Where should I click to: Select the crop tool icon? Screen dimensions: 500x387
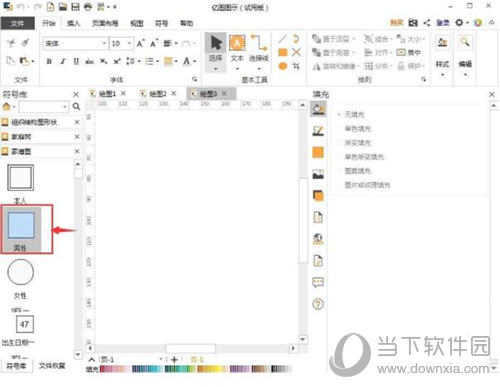tap(296, 66)
